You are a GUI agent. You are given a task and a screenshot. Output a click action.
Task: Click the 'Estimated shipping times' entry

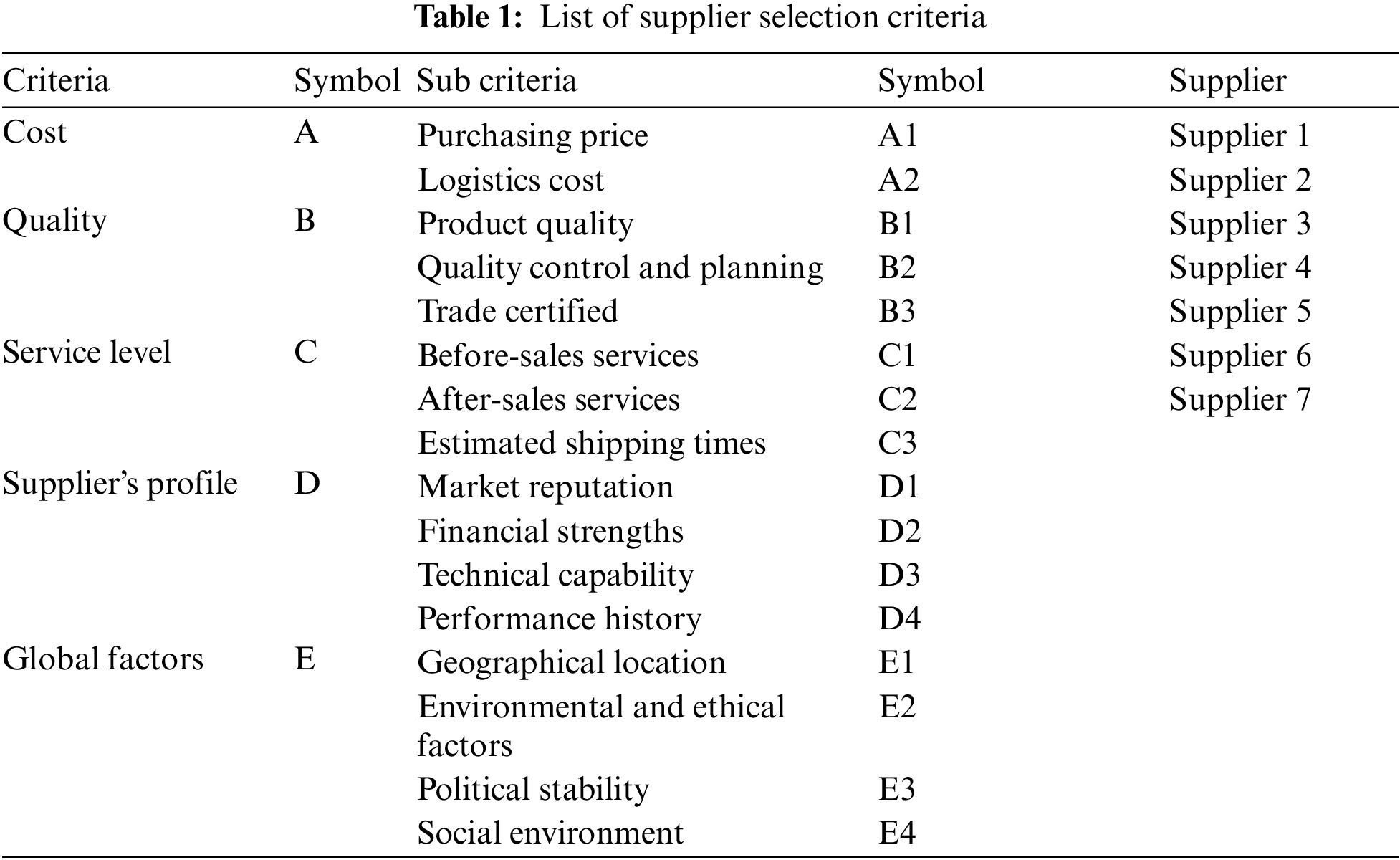(x=591, y=444)
